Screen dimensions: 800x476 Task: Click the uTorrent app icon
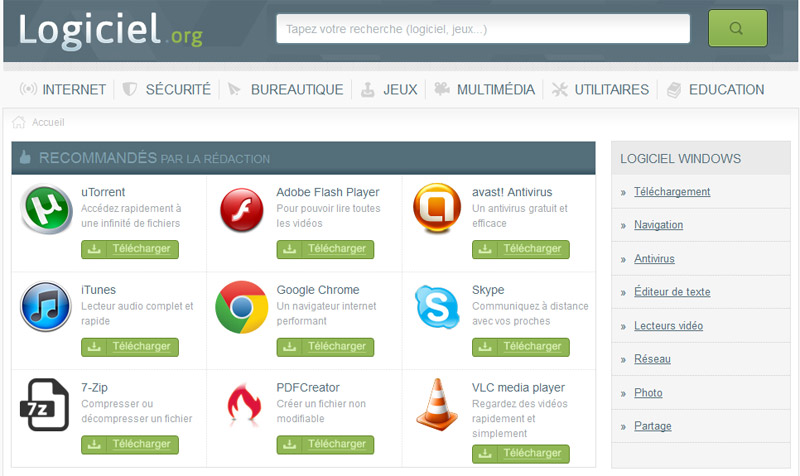(x=46, y=209)
